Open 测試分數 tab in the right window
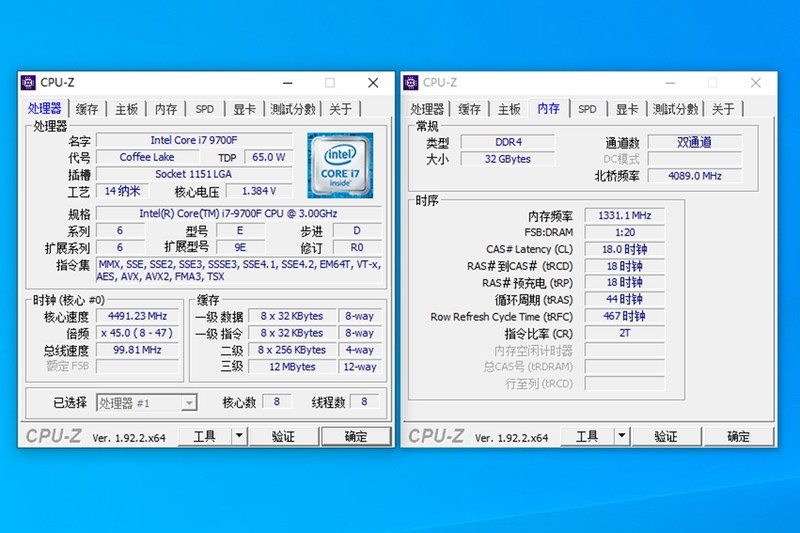Viewport: 800px width, 533px height. (675, 109)
